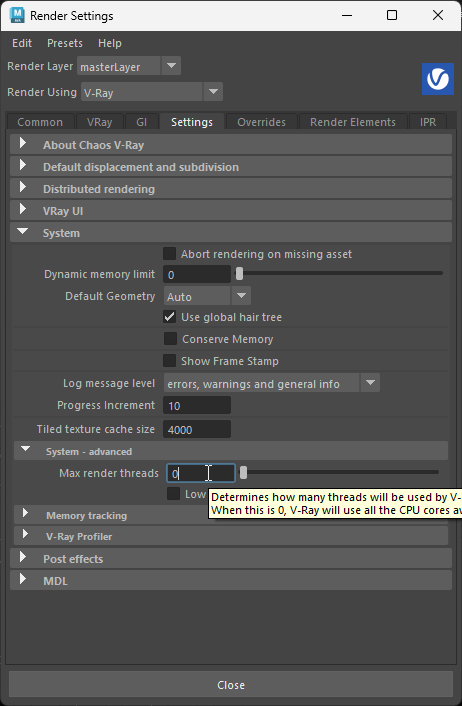The width and height of the screenshot is (462, 706).
Task: Click the Close button at bottom
Action: [x=231, y=685]
